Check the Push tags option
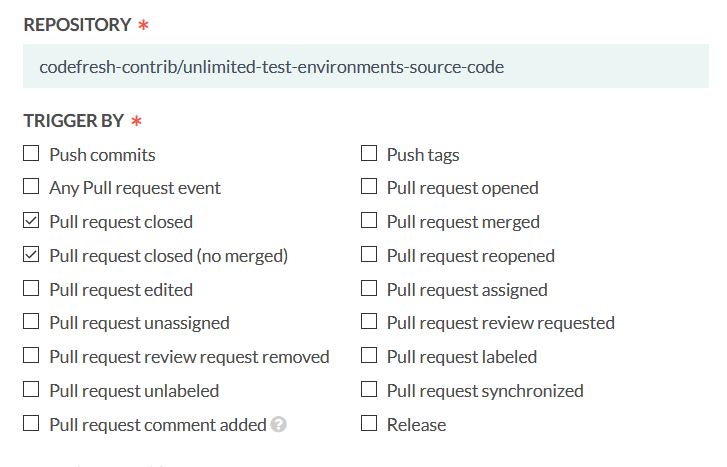Viewport: 727px width, 467px height. 369,154
